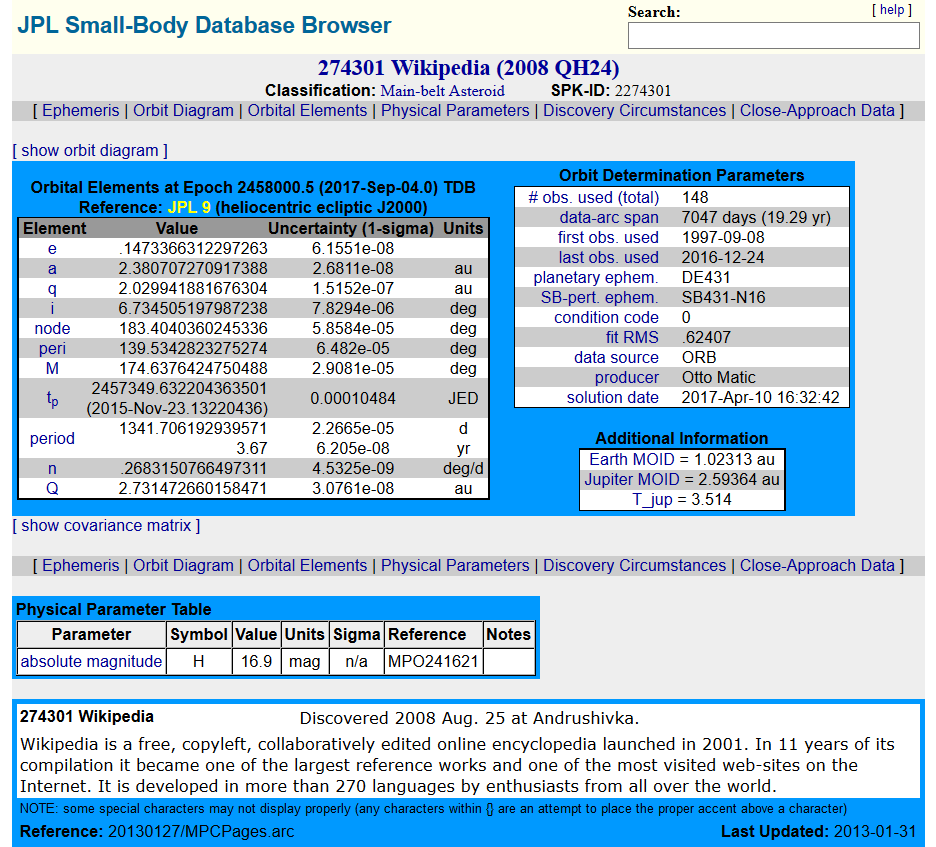Open the solution date link
Viewport: 936px width, 847px height.
click(612, 398)
